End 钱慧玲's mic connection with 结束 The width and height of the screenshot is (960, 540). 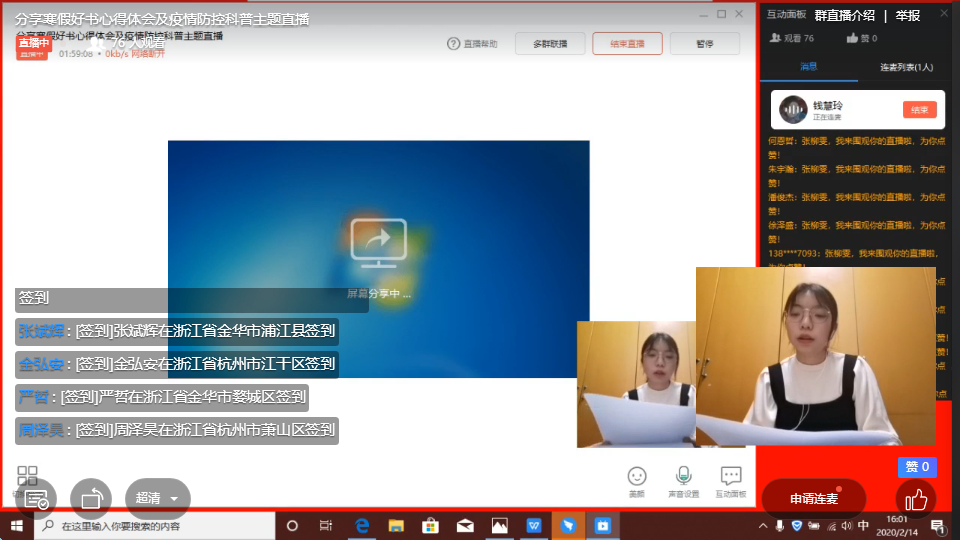coord(919,110)
